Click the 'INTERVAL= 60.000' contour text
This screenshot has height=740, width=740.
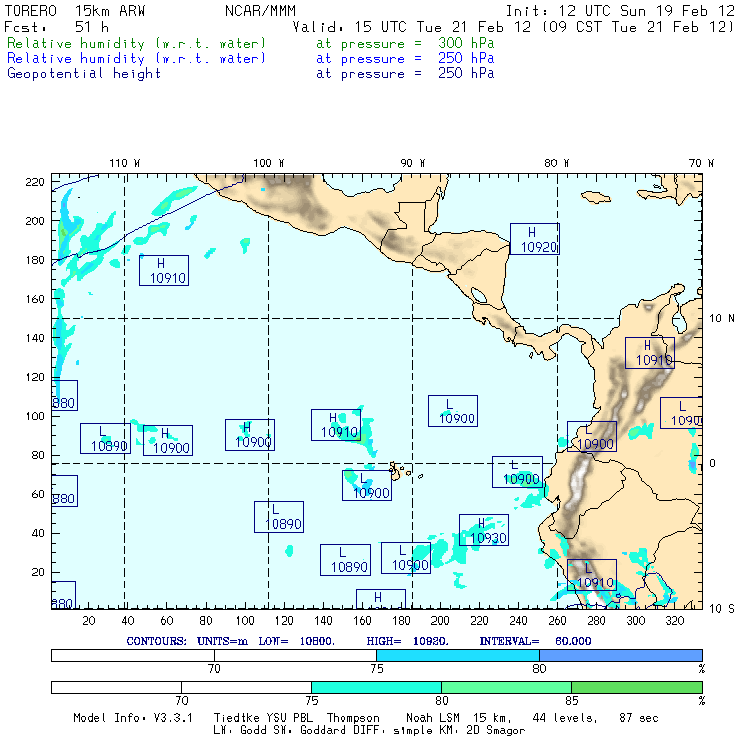point(536,641)
